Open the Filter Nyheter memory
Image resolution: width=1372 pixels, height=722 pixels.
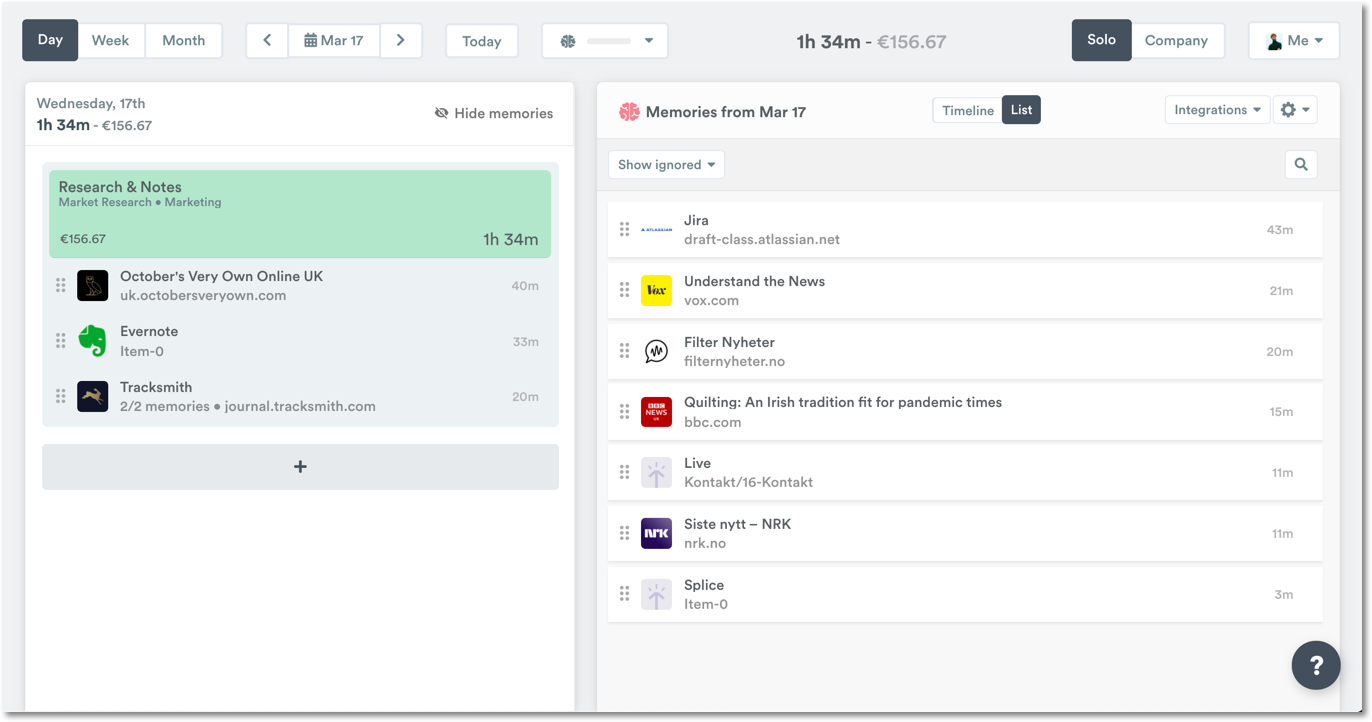coord(965,351)
